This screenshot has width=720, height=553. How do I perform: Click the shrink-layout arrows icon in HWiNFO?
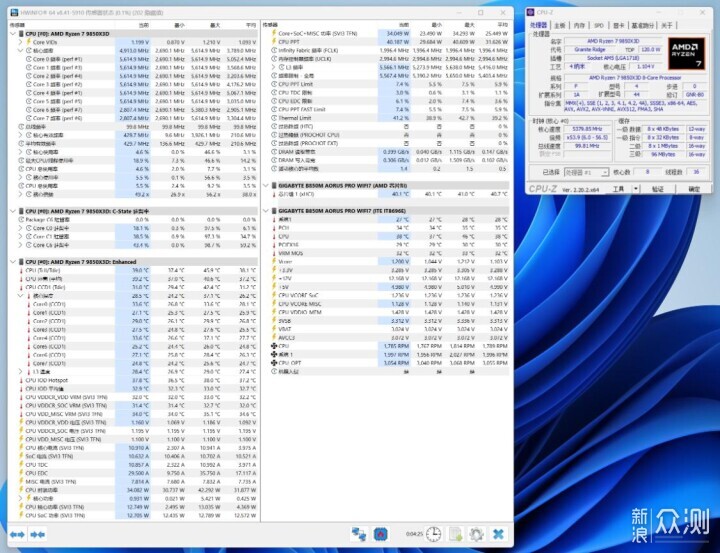[x=37, y=534]
